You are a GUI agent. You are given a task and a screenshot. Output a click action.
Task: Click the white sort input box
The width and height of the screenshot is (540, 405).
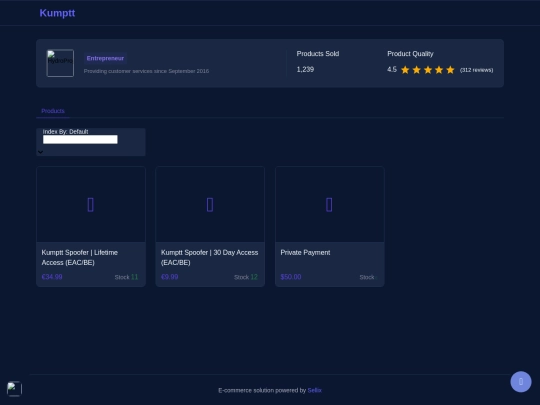(80, 139)
